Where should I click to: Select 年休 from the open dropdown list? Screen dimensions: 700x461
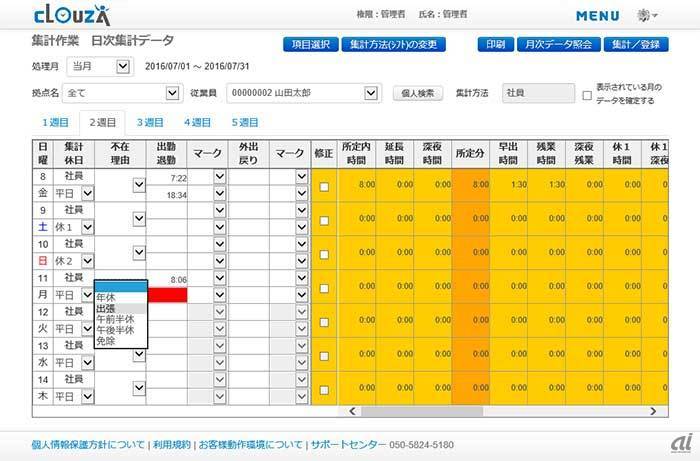(x=105, y=298)
